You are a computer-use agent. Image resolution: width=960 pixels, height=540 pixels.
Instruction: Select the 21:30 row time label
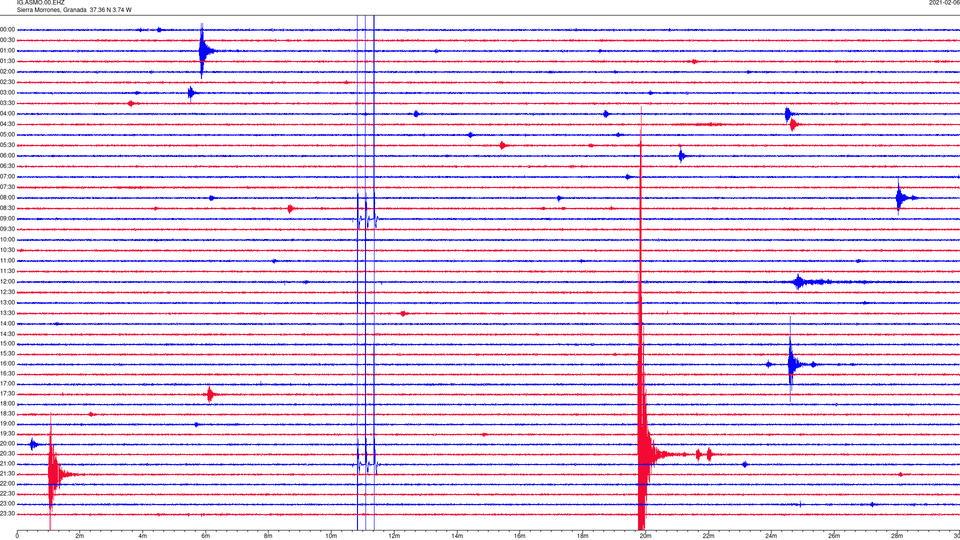(8, 474)
